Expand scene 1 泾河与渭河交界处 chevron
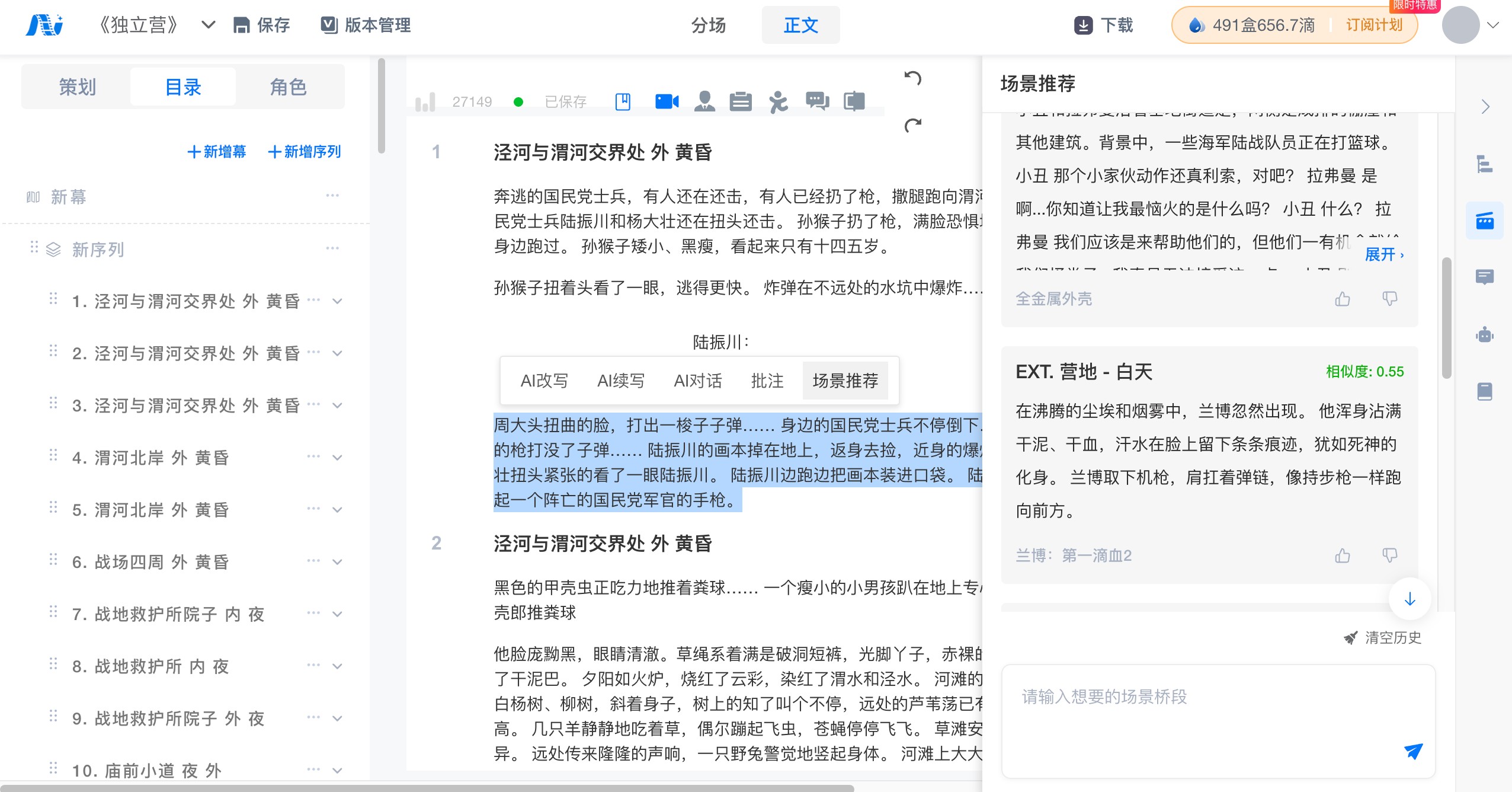Viewport: 1512px width, 792px height. (x=337, y=301)
